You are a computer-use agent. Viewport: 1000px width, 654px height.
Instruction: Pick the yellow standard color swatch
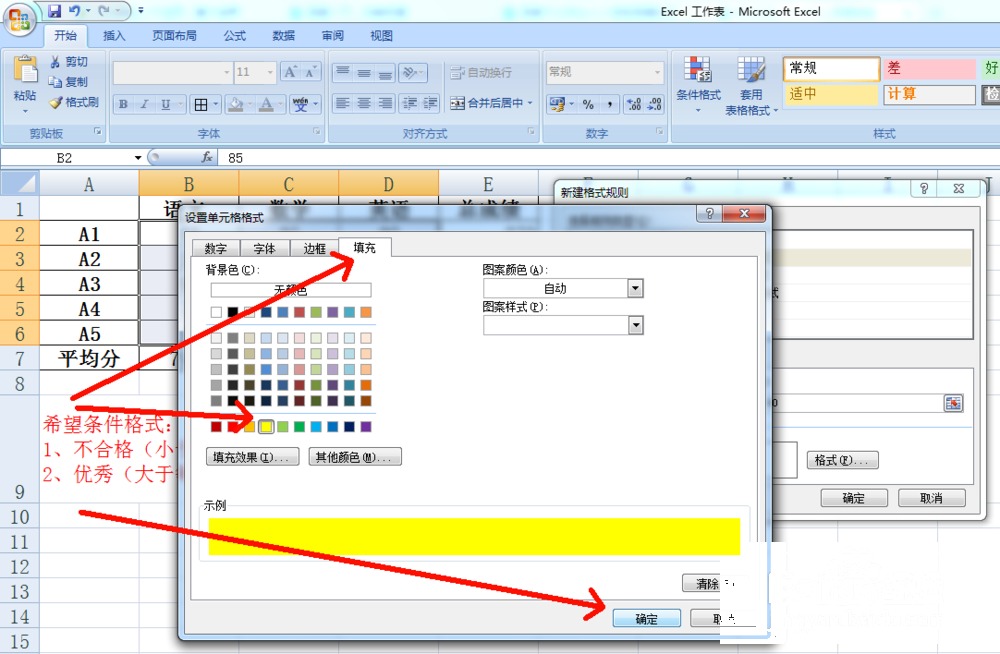click(x=266, y=426)
